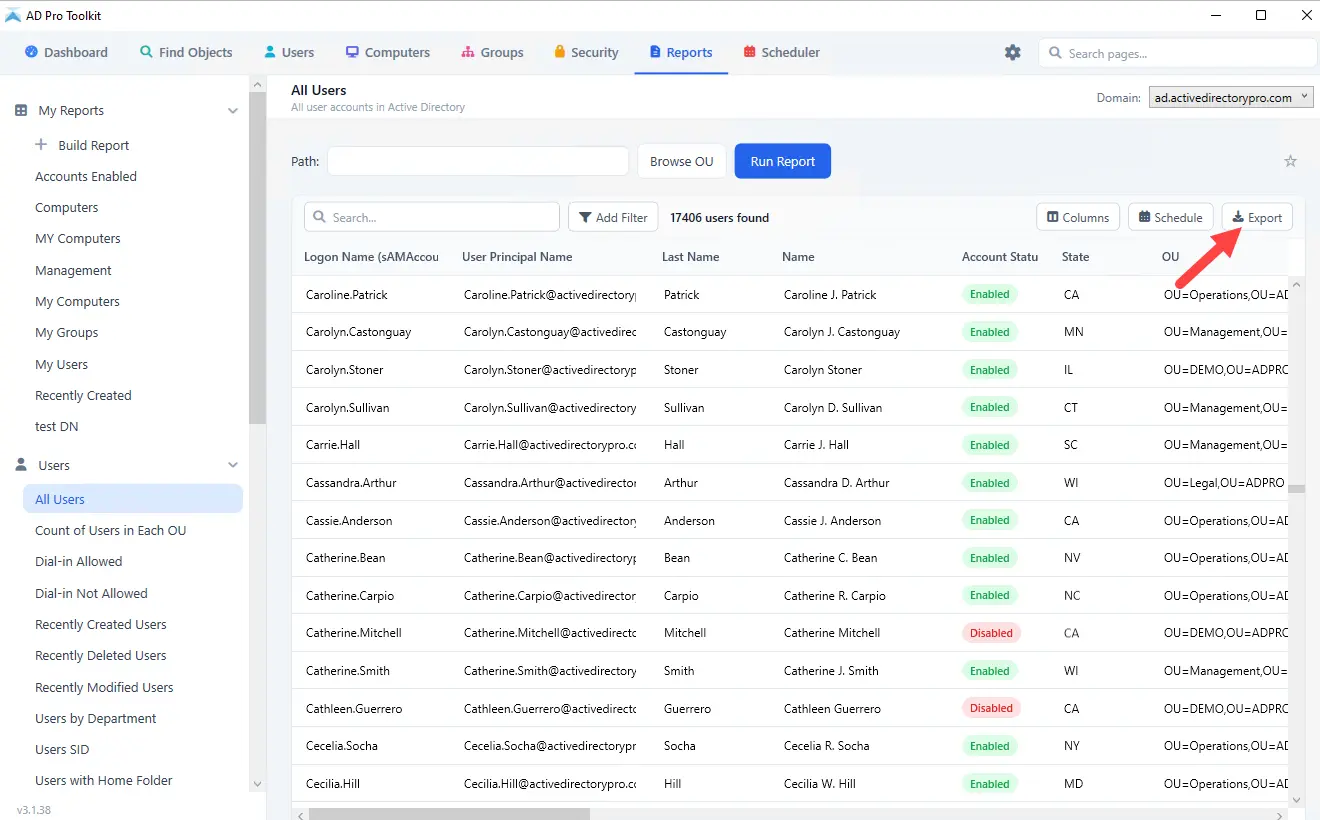Select Recently Created report
This screenshot has width=1320, height=820.
click(x=83, y=395)
